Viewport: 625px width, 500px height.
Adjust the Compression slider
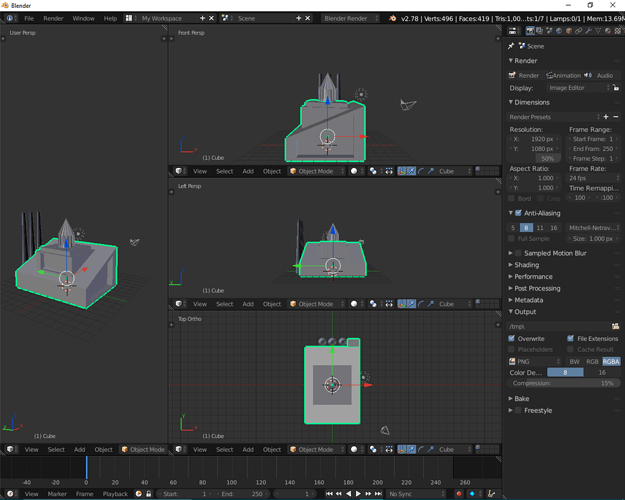(563, 383)
